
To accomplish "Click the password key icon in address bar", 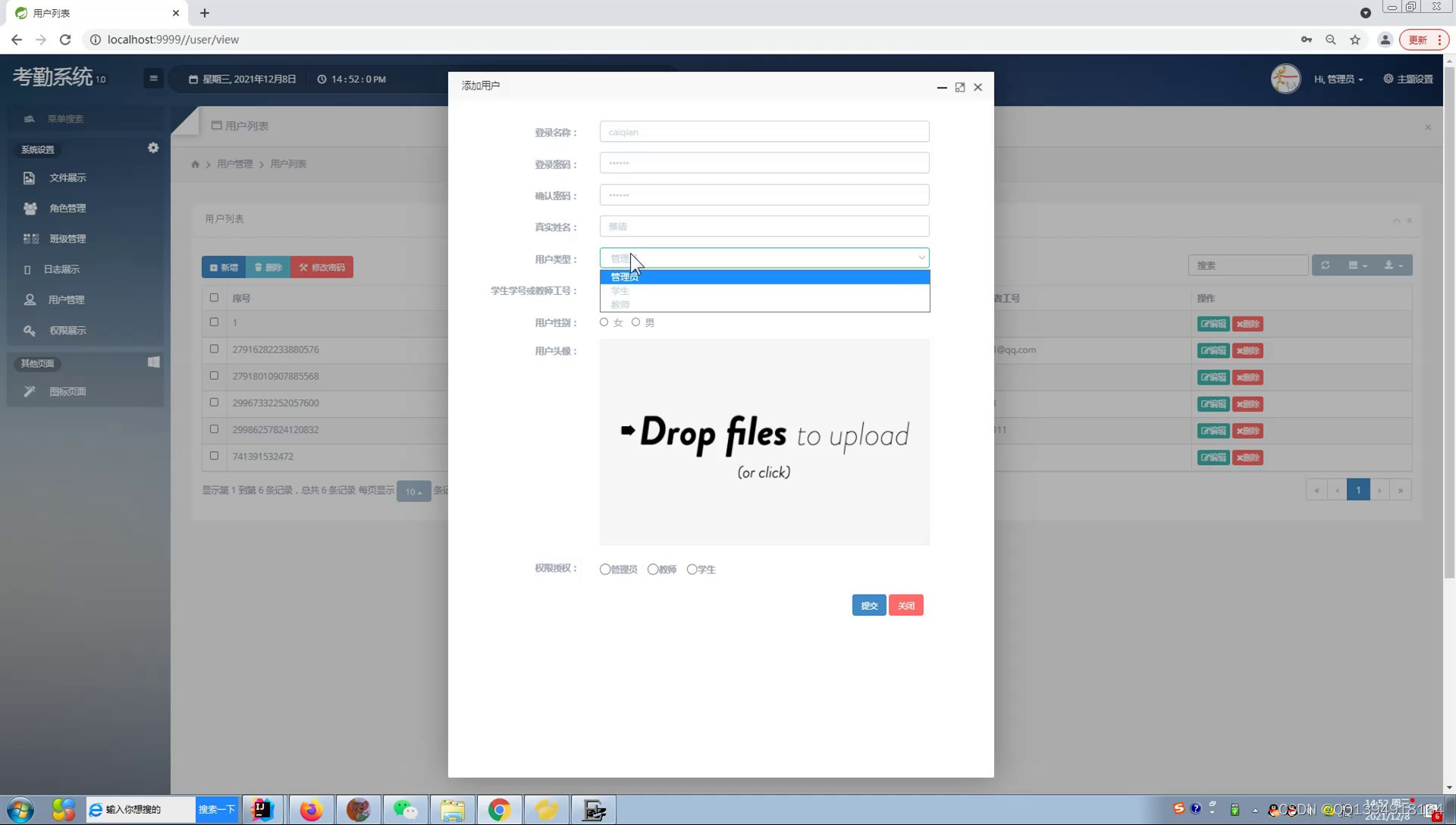I will (1306, 39).
